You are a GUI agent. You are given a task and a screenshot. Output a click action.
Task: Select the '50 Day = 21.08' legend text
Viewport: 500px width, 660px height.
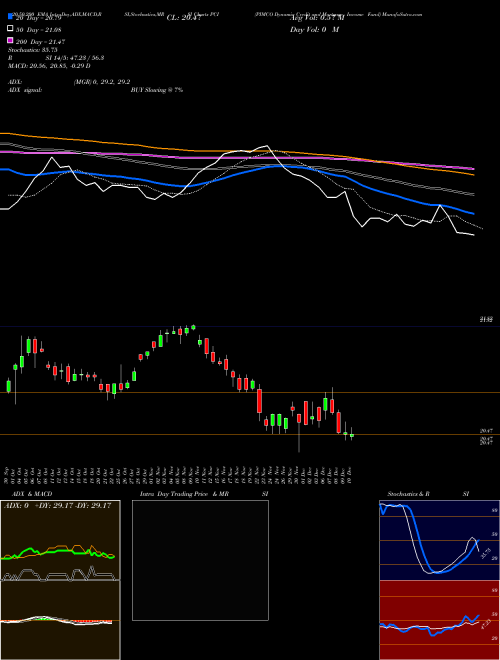pos(38,29)
